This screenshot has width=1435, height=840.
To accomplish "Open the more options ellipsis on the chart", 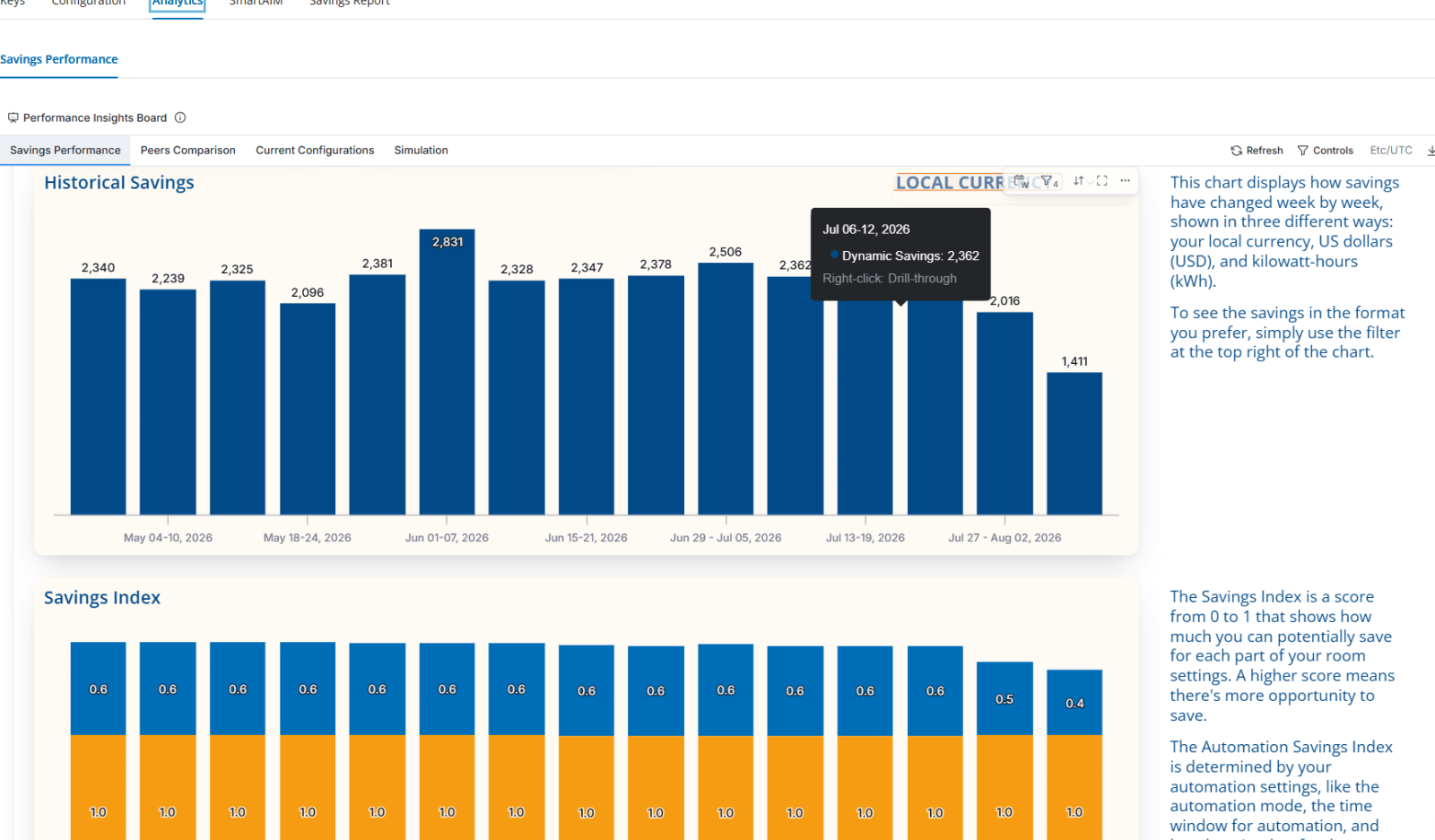I will click(x=1125, y=181).
